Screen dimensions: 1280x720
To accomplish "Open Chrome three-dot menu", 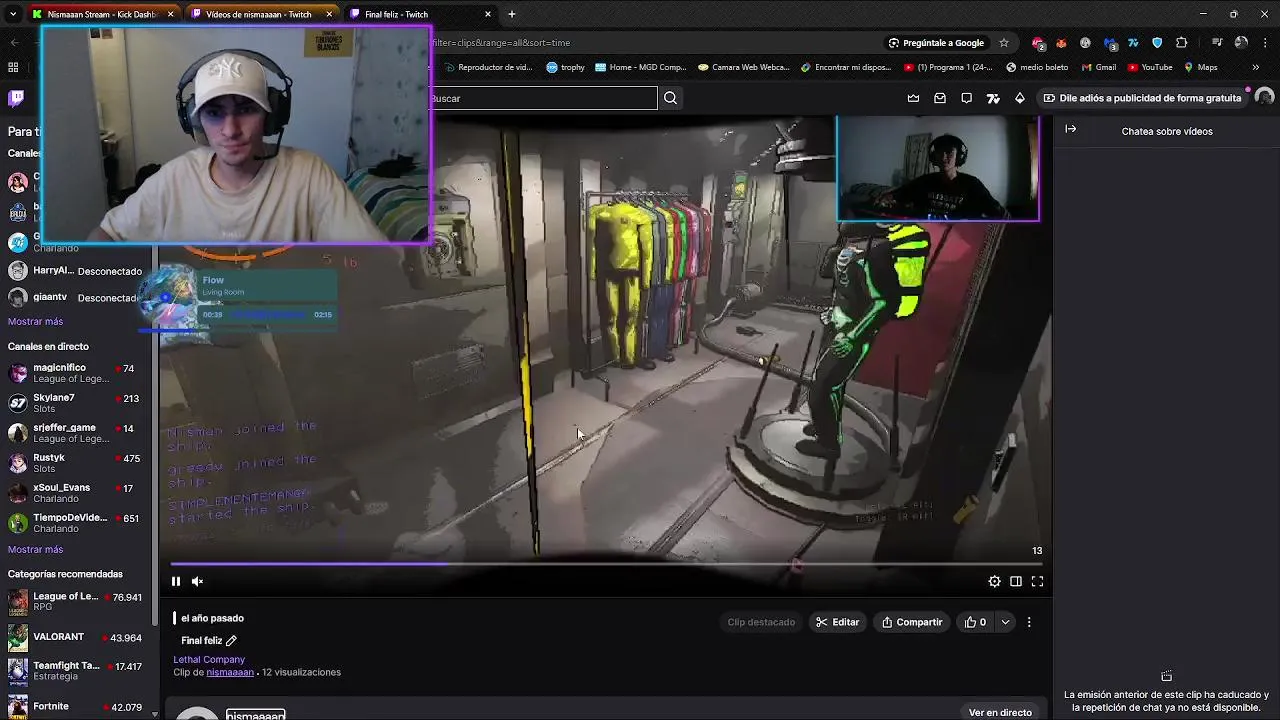I will point(1265,43).
